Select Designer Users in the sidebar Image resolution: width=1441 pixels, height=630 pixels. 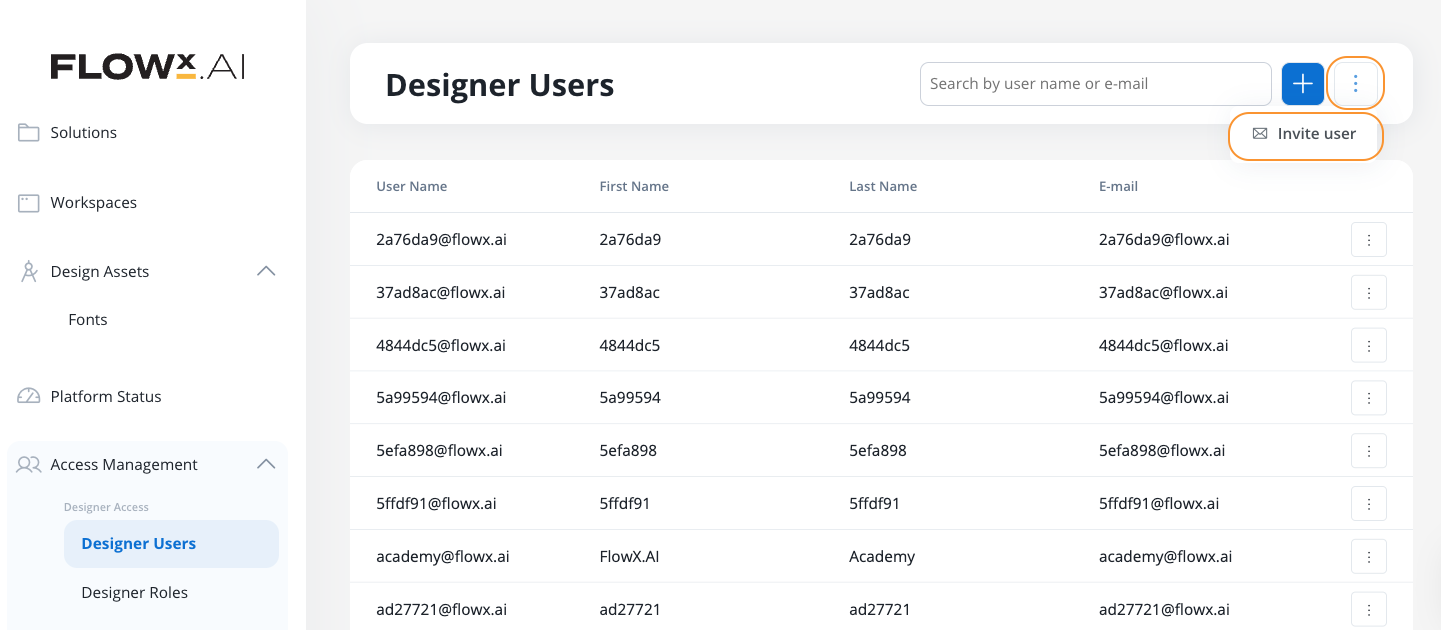pyautogui.click(x=139, y=544)
